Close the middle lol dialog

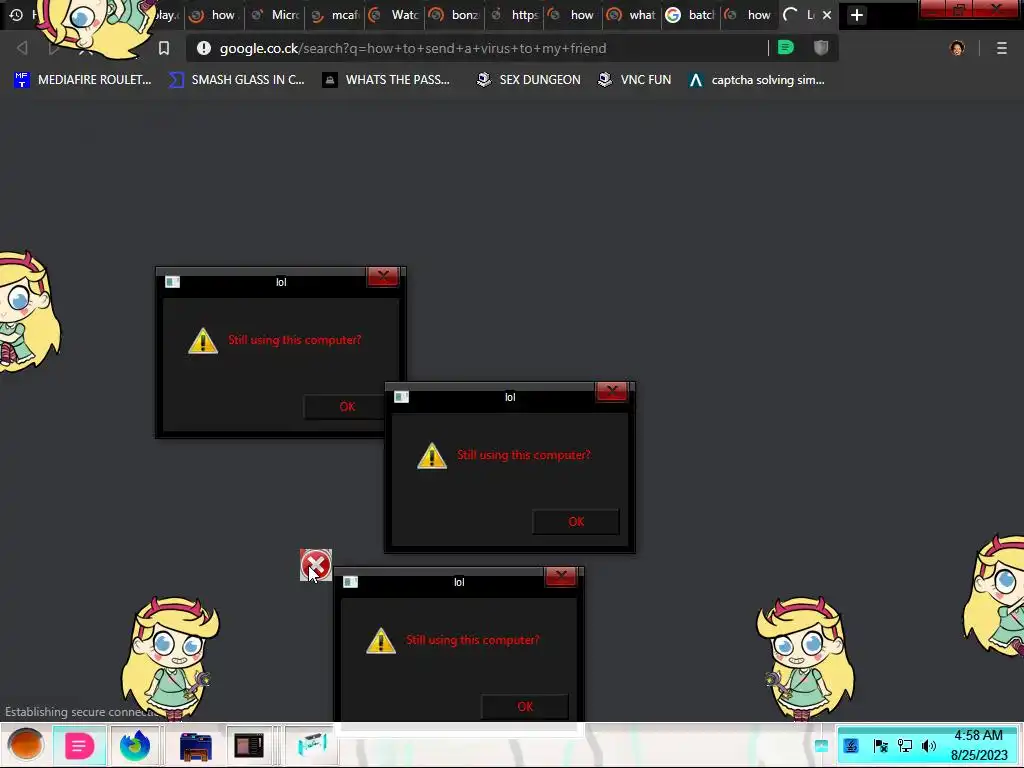coord(612,391)
